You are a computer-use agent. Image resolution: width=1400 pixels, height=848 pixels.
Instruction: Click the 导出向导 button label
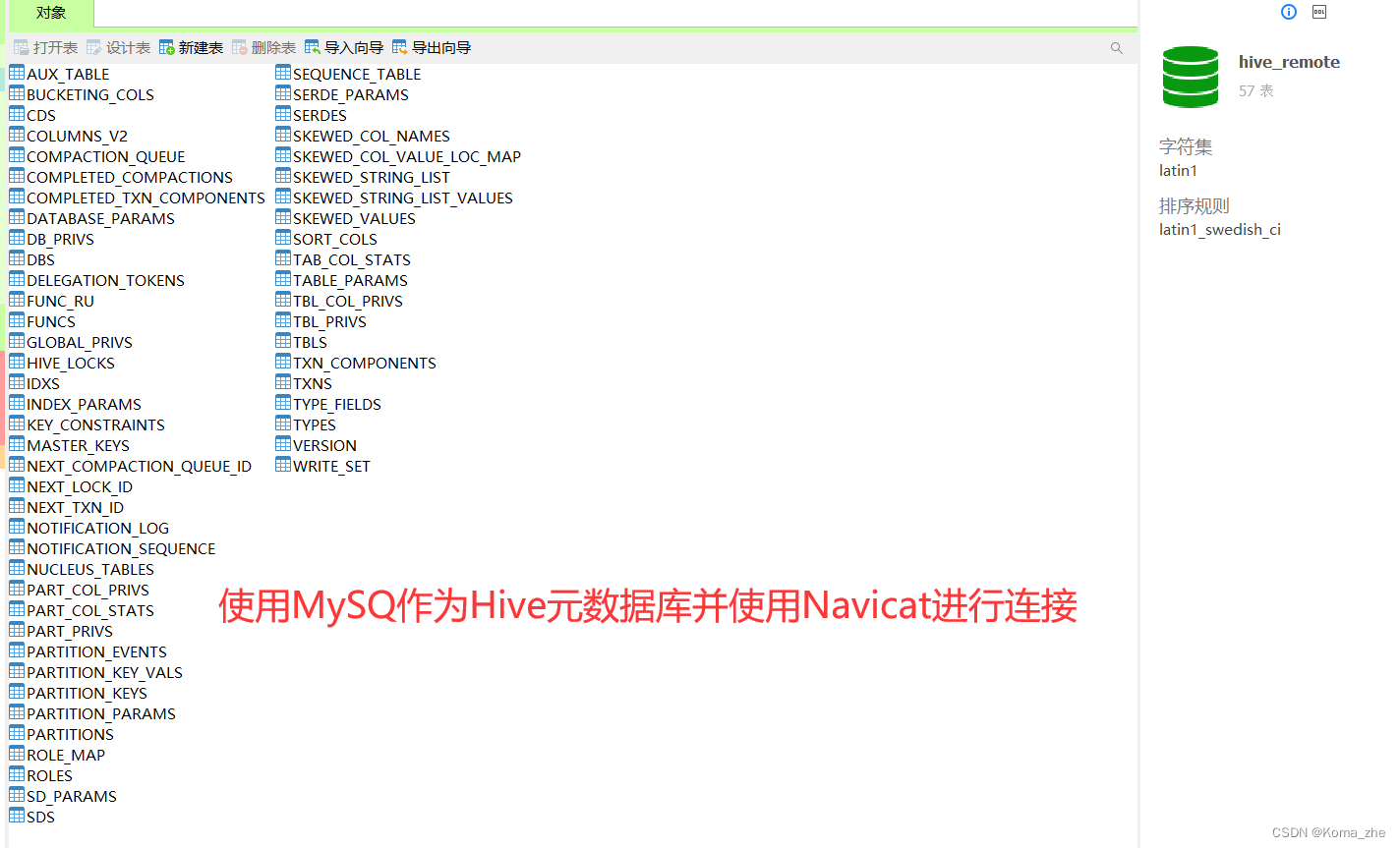[441, 47]
